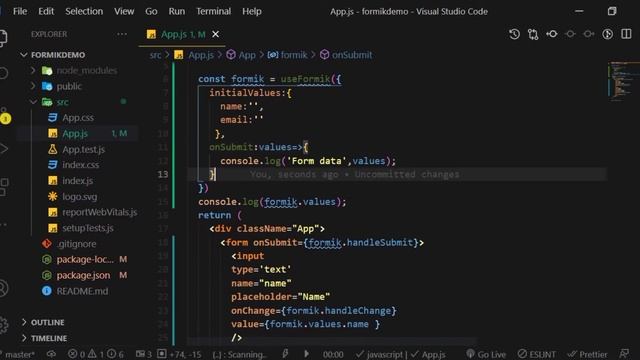Open index.js file
Screen dimensions: 640x360
(x=77, y=181)
